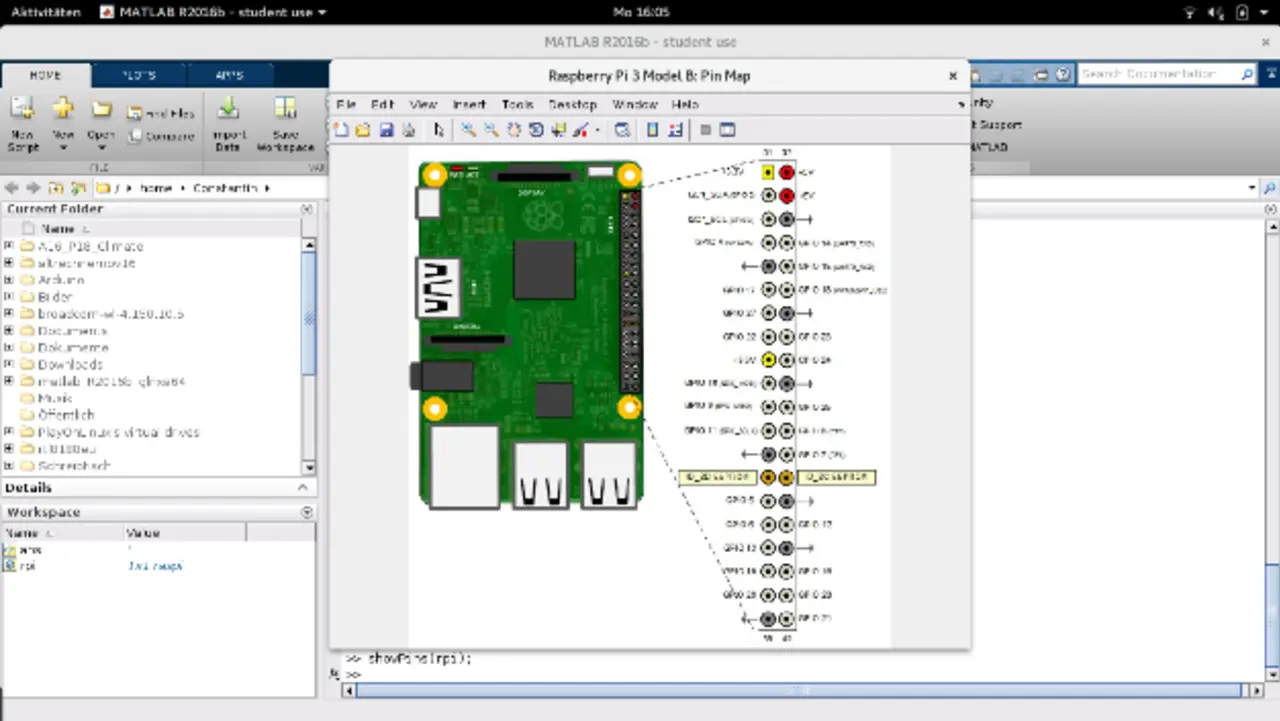Click the up-one-level folder icon
Image resolution: width=1280 pixels, height=721 pixels.
55,188
